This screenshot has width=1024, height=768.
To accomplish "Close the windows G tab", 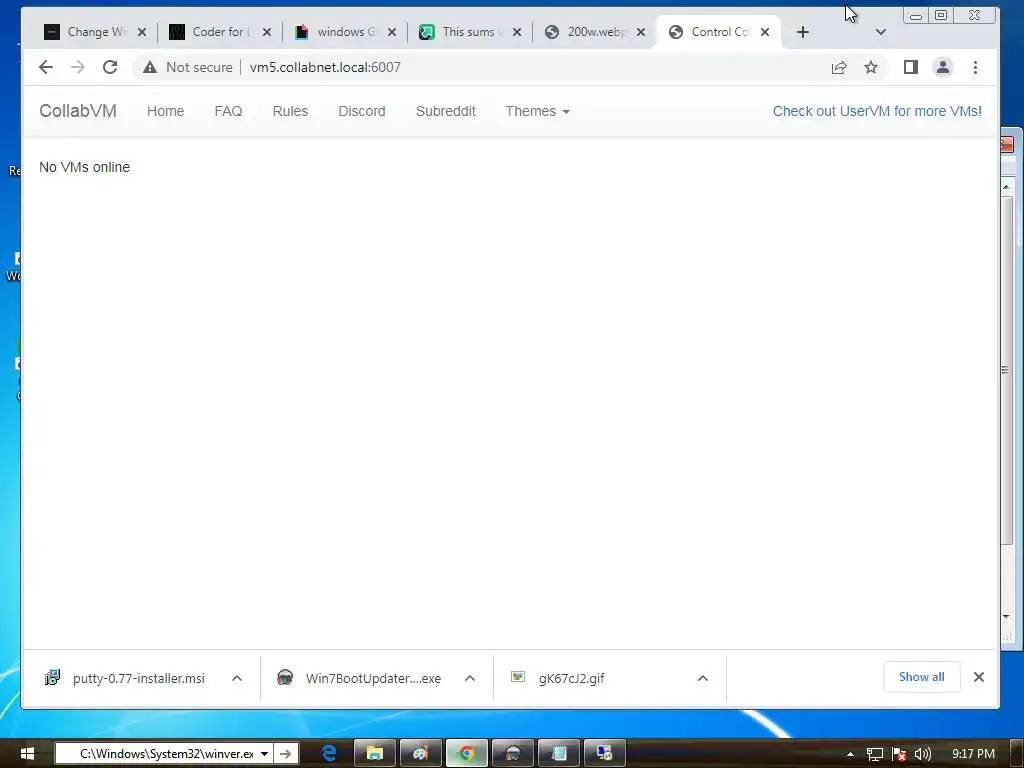I will (392, 32).
